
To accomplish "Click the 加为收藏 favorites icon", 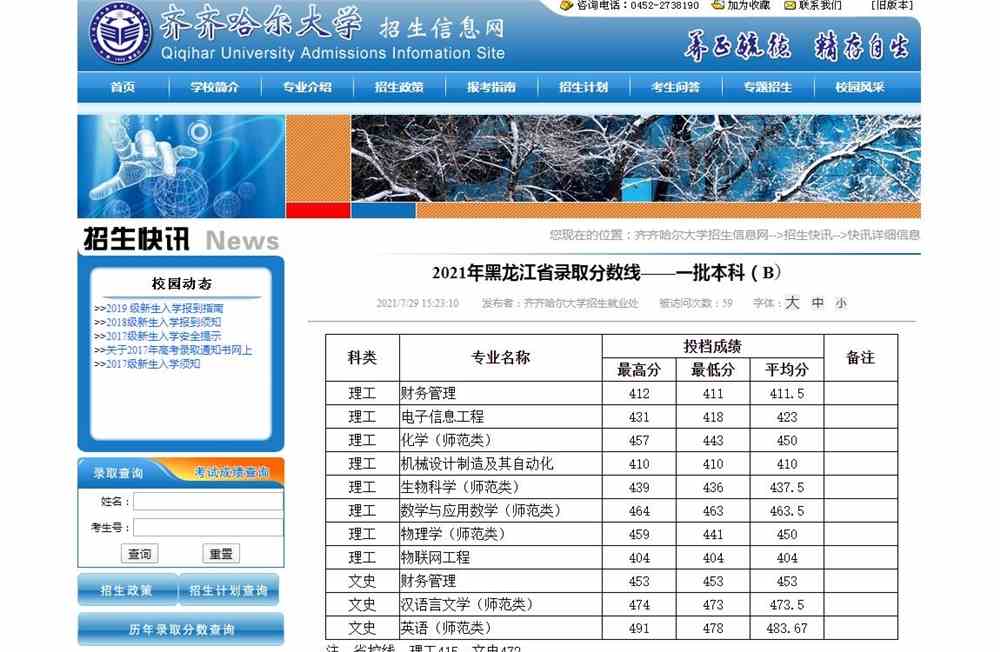I will coord(718,5).
